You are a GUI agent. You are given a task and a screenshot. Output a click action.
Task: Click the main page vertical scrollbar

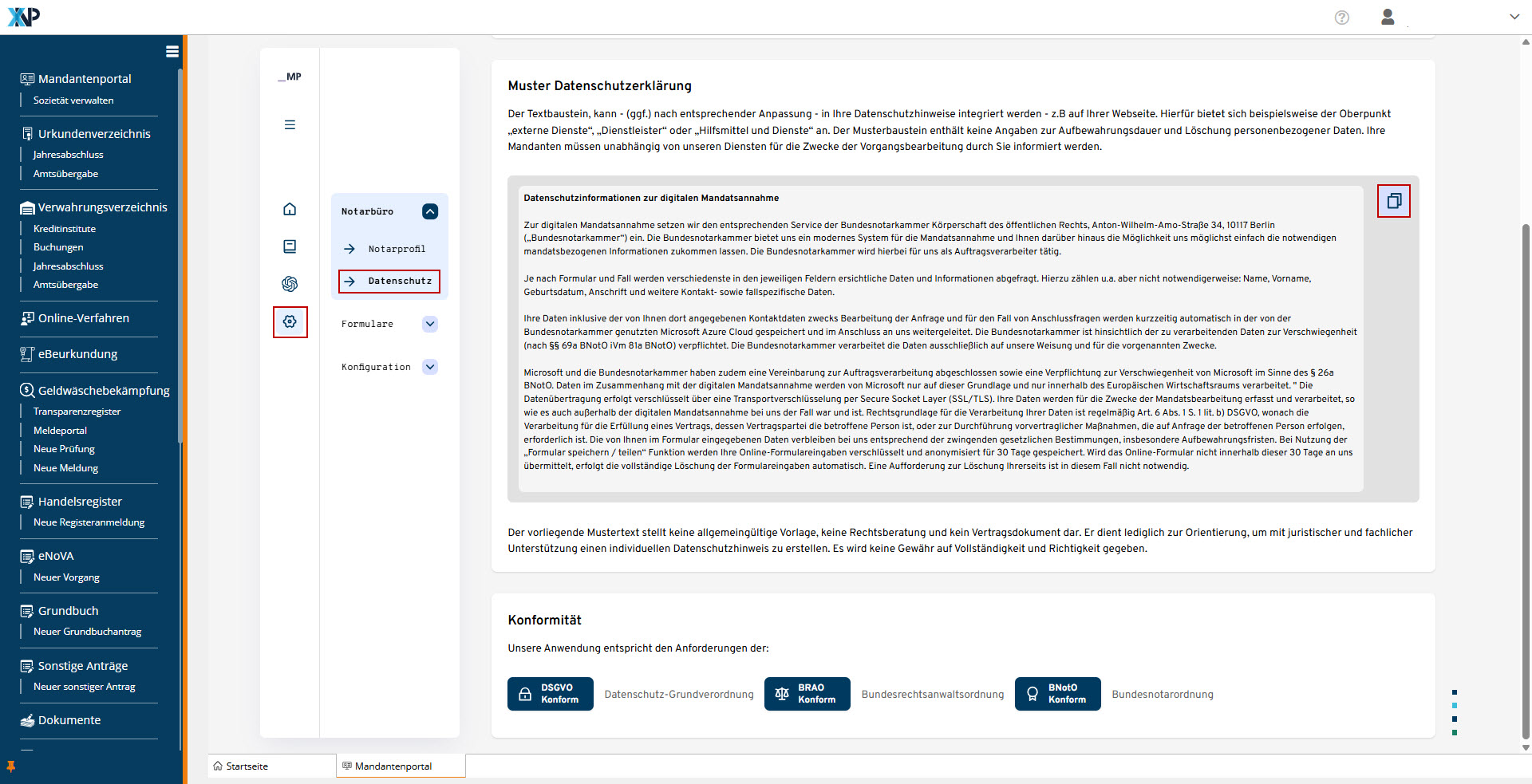click(x=1526, y=479)
